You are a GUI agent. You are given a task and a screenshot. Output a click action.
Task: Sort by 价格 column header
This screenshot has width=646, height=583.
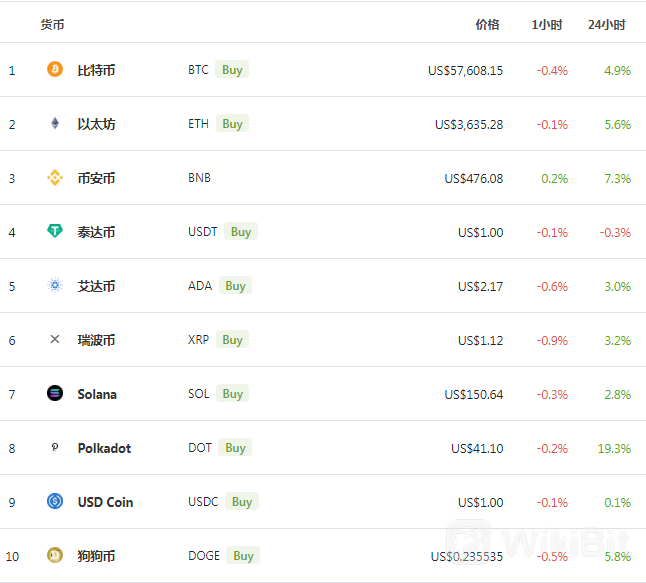coord(487,25)
